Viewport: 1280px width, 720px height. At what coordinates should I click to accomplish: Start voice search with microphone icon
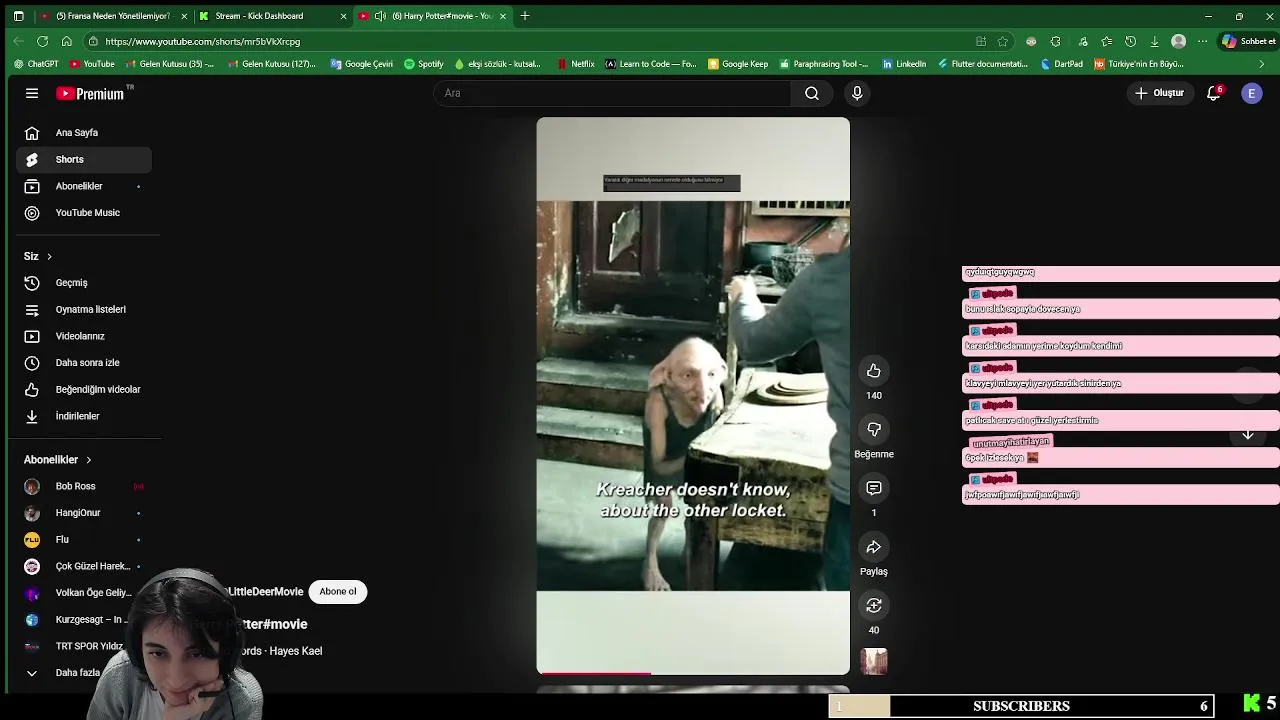[857, 93]
